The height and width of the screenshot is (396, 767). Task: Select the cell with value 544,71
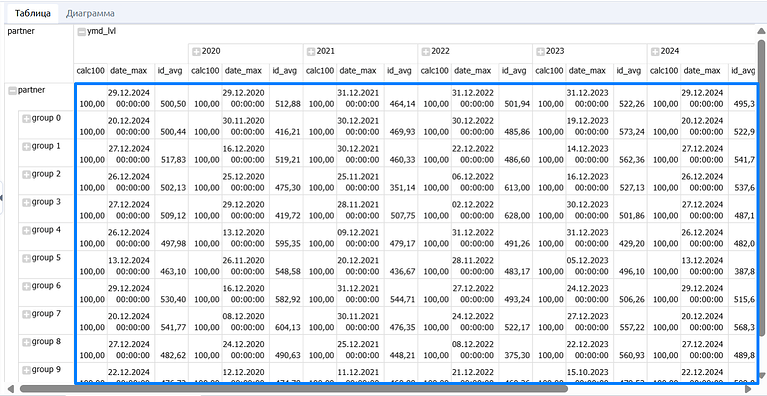pos(401,292)
